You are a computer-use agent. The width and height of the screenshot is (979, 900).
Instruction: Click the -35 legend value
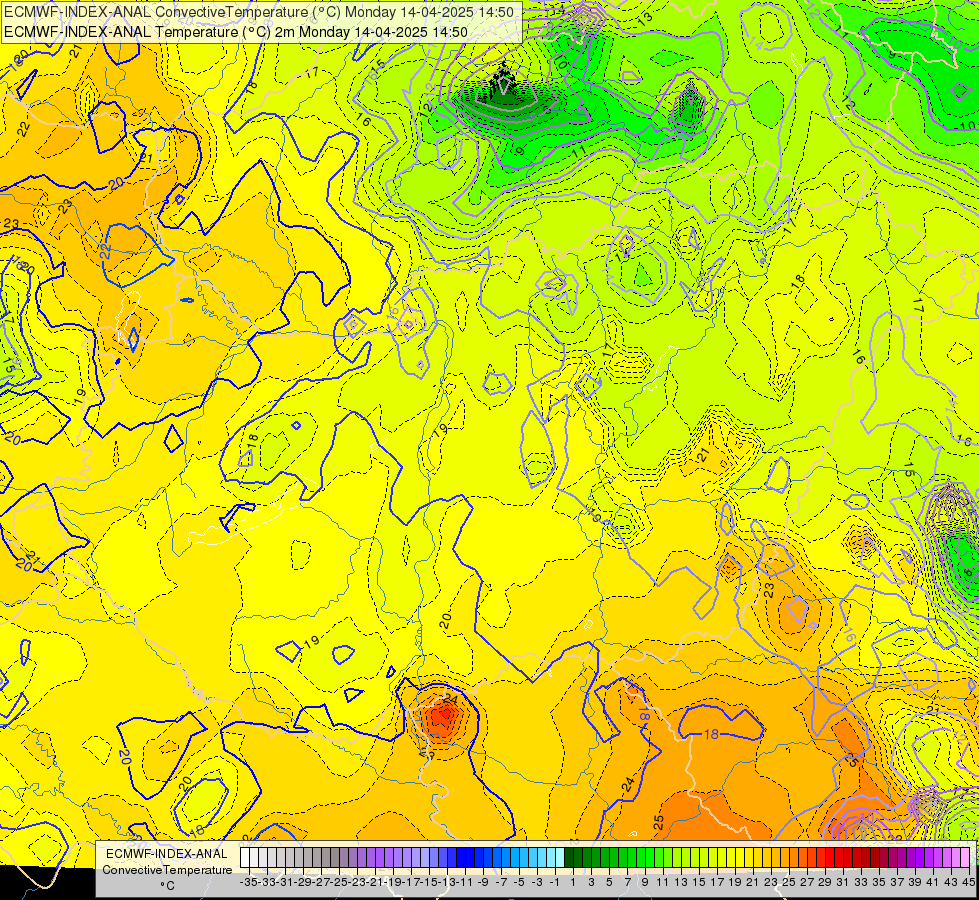click(248, 882)
